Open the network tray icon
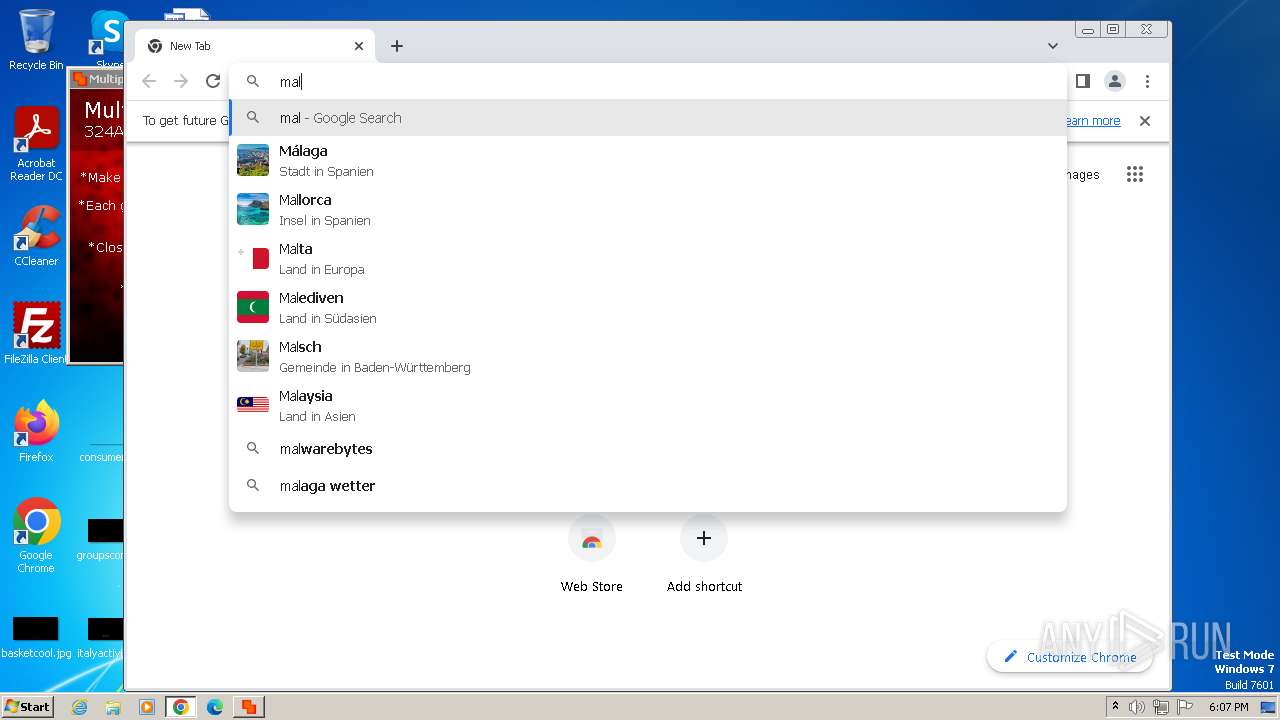The width and height of the screenshot is (1280, 720). [1161, 707]
